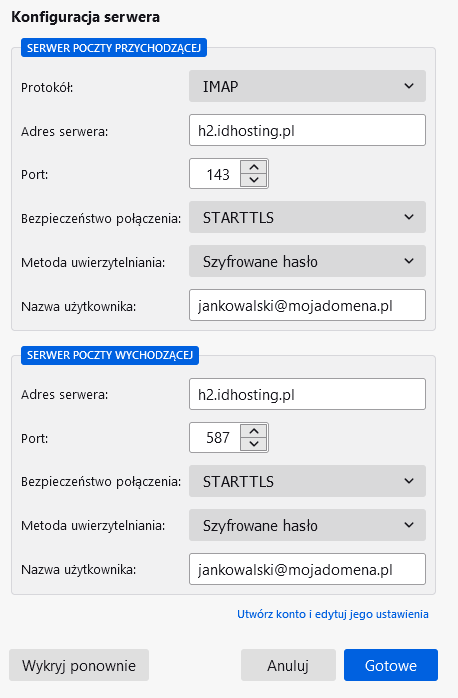The image size is (458, 698).
Task: Select the Serwer poczty wychodzącej section header
Action: click(110, 355)
